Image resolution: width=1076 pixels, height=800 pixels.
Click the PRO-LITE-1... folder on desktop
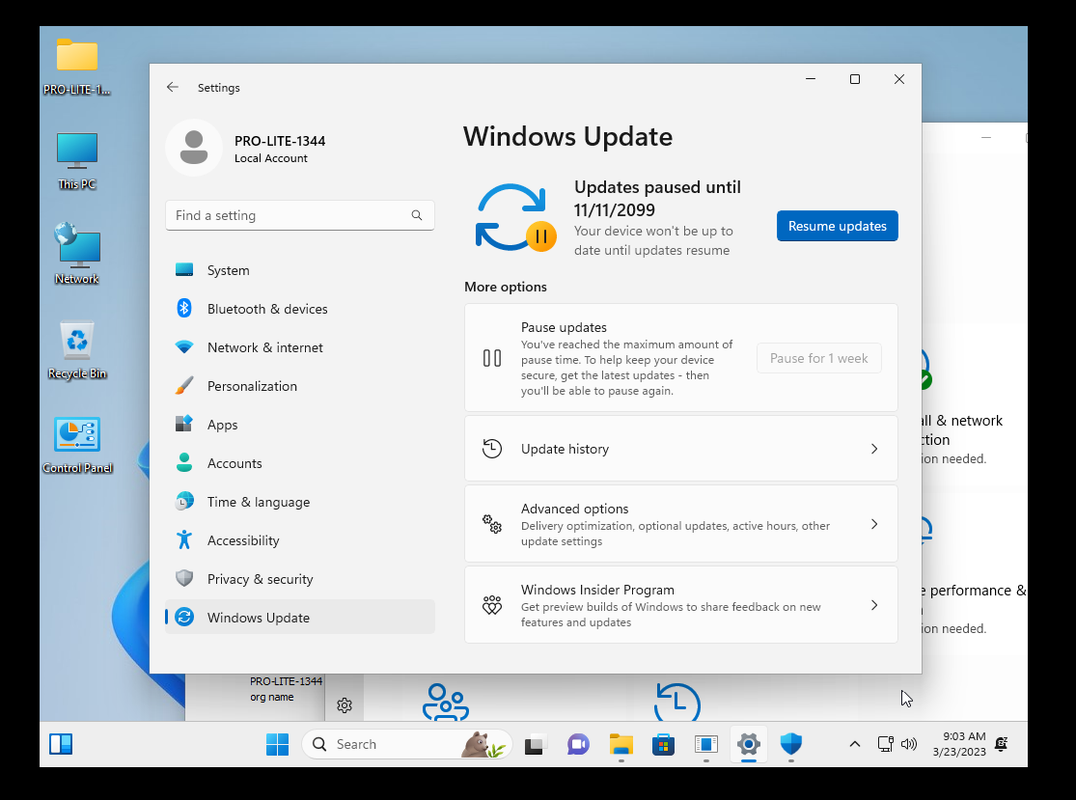click(77, 66)
